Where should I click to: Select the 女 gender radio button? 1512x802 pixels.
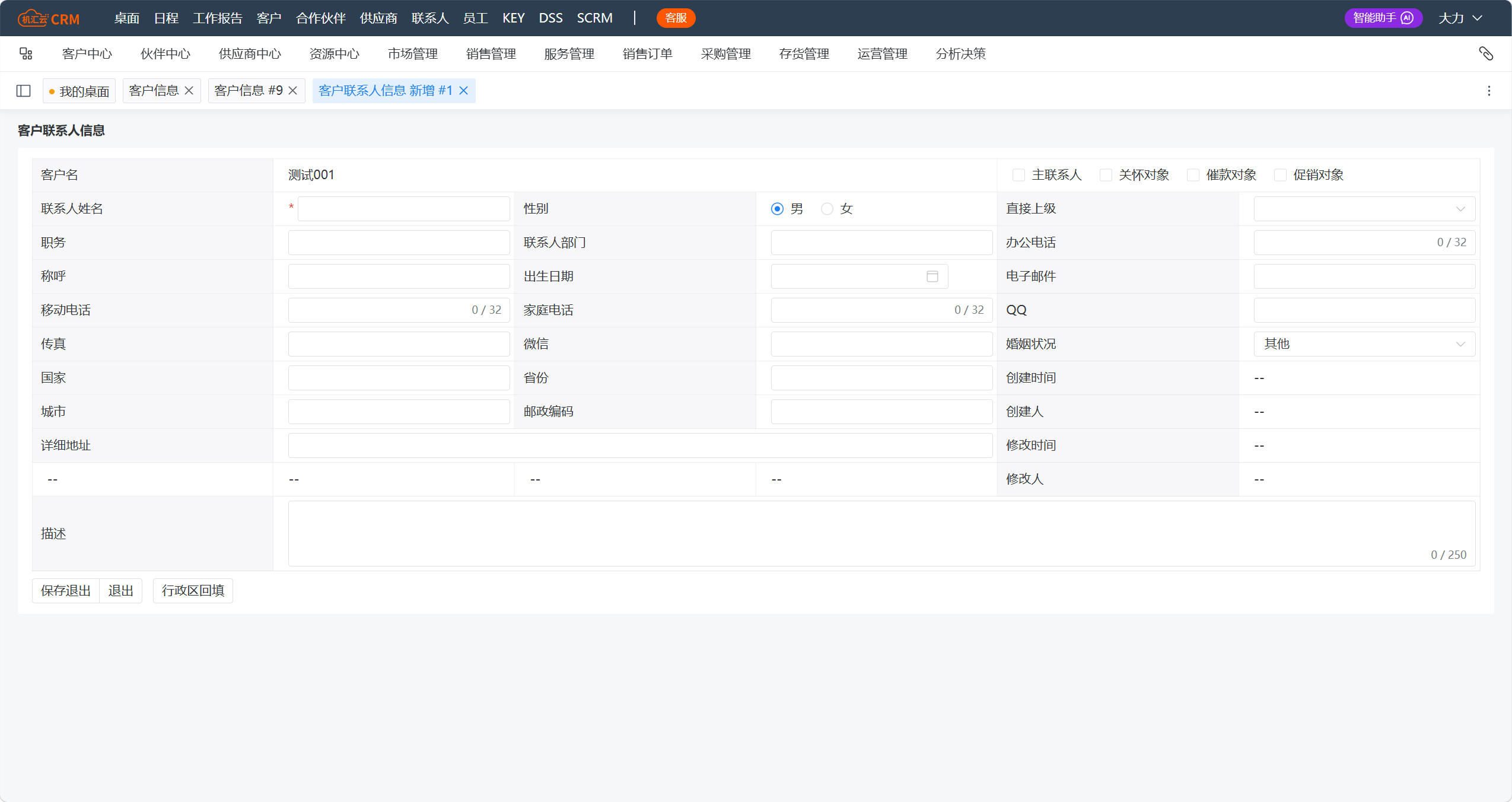[827, 209]
